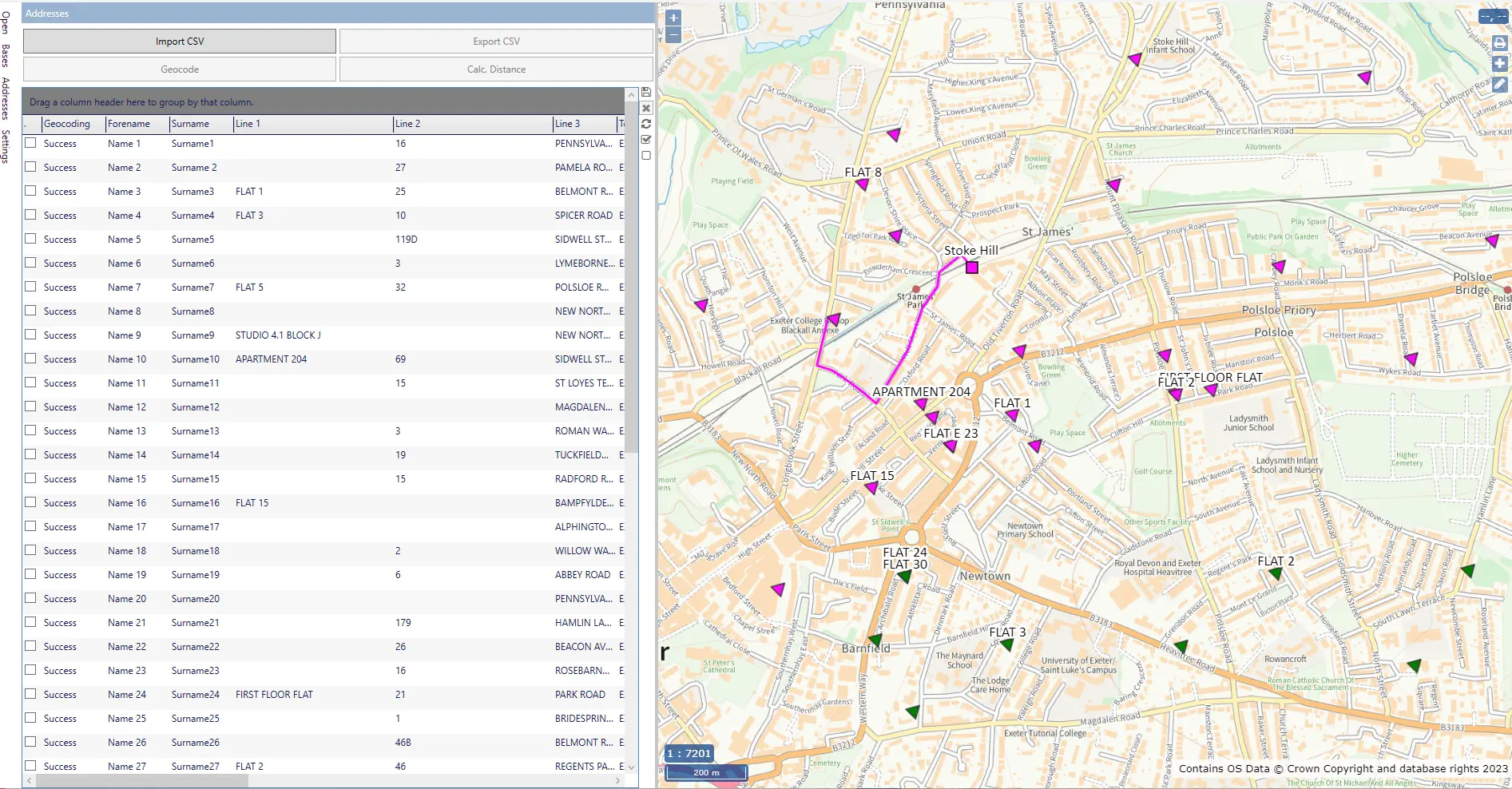Screen dimensions: 1512x789
Task: Select the ABBEY ROAD cell
Action: point(585,575)
